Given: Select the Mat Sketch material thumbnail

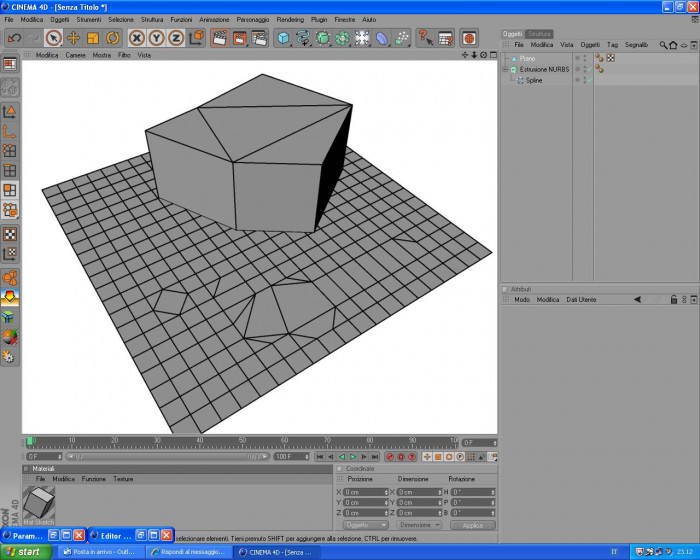Looking at the screenshot, I should pyautogui.click(x=39, y=502).
